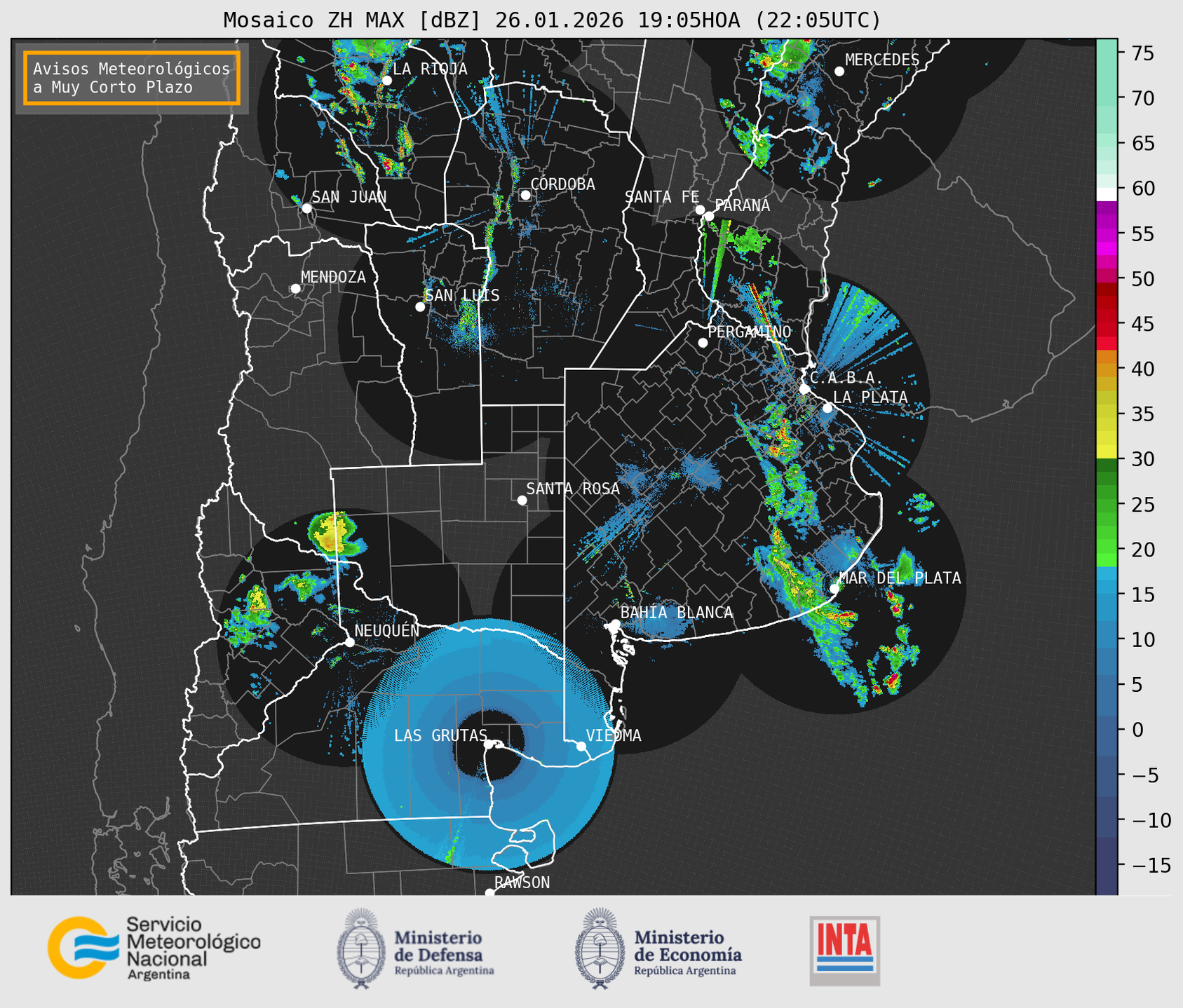Click the INTA logo
This screenshot has width=1183, height=1008.
(845, 951)
